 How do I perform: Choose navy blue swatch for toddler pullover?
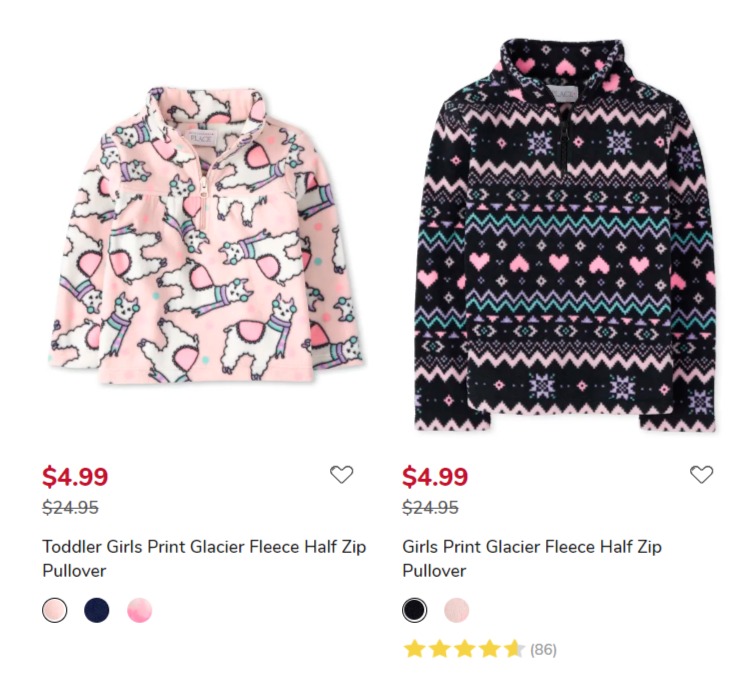[97, 610]
